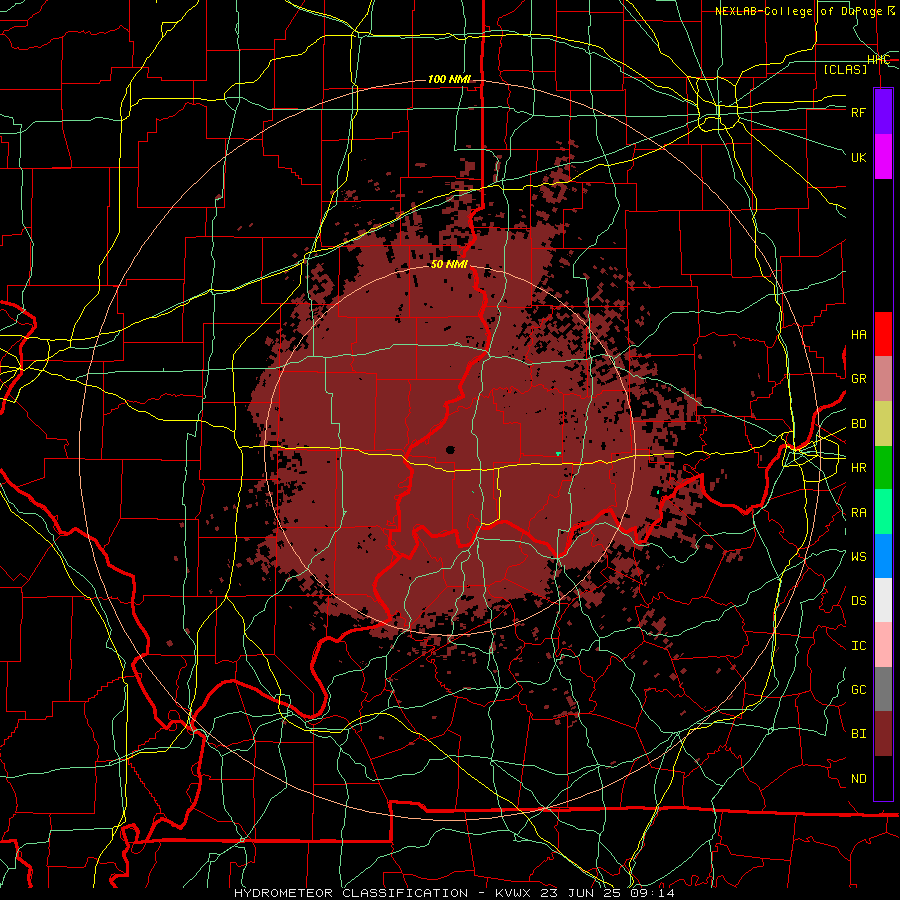The height and width of the screenshot is (900, 900).
Task: Click the HA legend label
Action: 858,335
